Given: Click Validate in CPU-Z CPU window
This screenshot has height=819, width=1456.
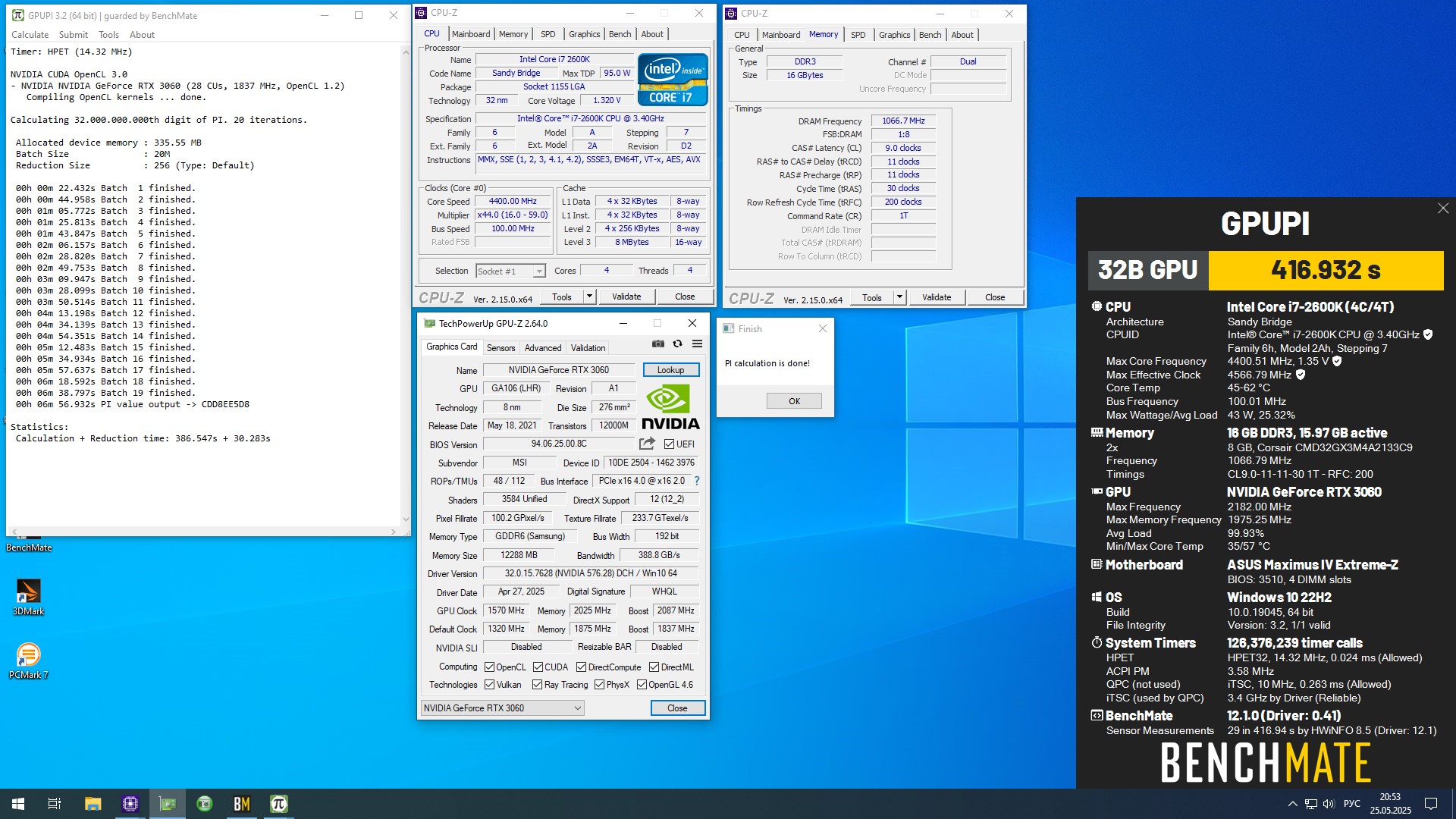Looking at the screenshot, I should pos(626,297).
